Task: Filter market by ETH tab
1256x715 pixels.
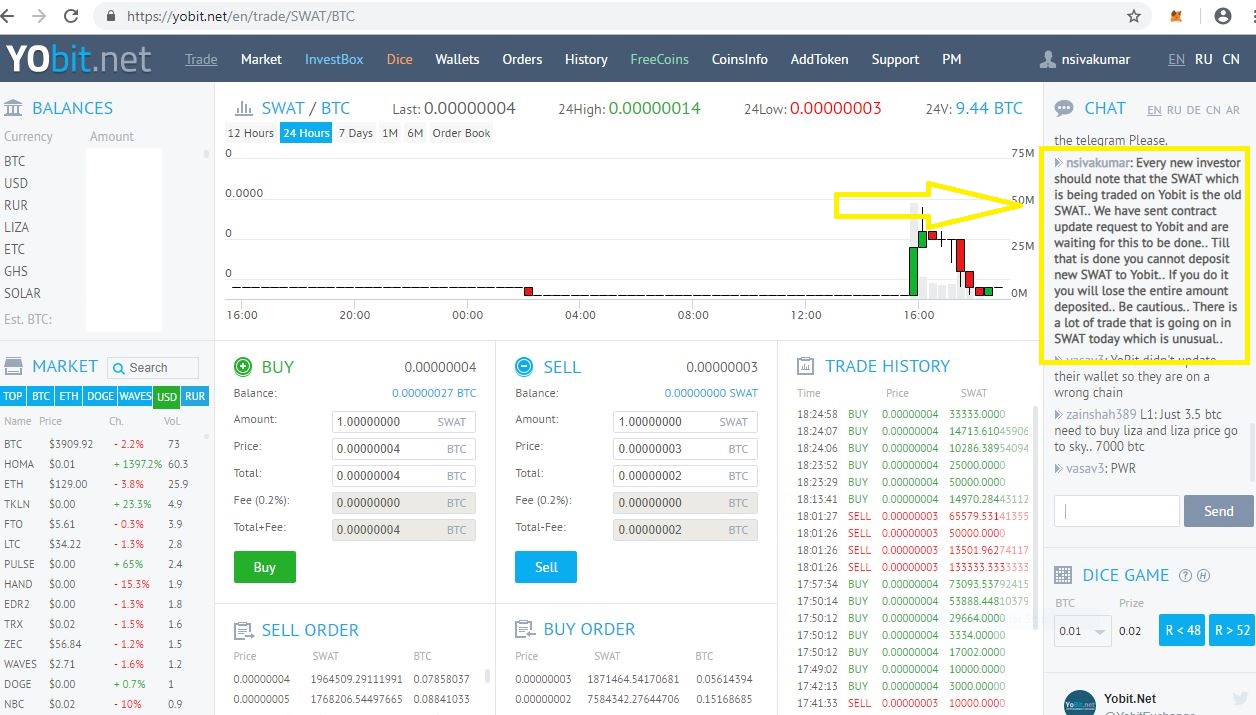Action: 68,396
